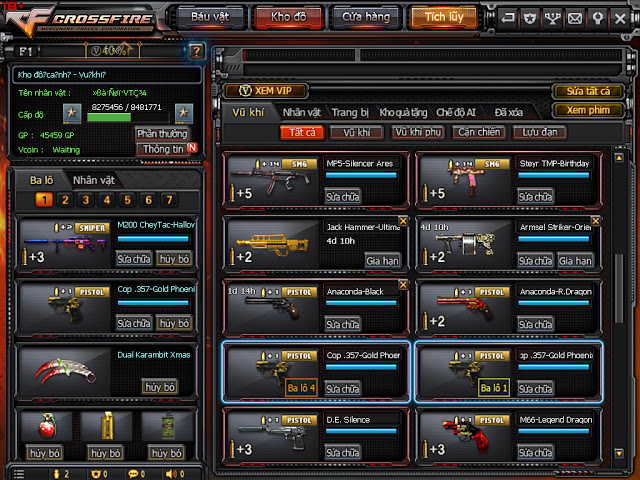Click the chat bubble icon in bottom bar
The height and width of the screenshot is (480, 640).
click(133, 474)
